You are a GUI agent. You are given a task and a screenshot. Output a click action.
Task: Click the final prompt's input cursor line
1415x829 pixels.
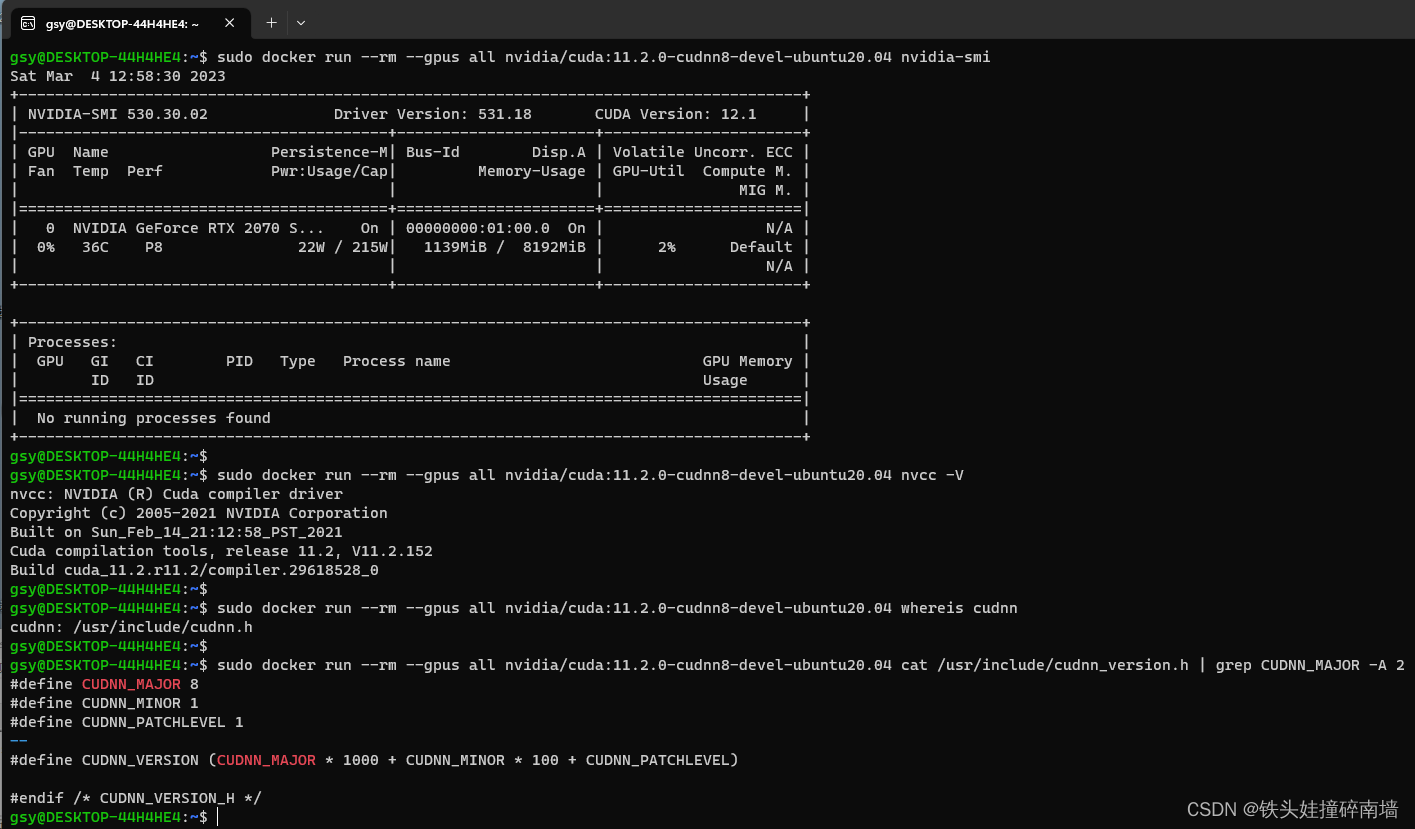coord(217,817)
